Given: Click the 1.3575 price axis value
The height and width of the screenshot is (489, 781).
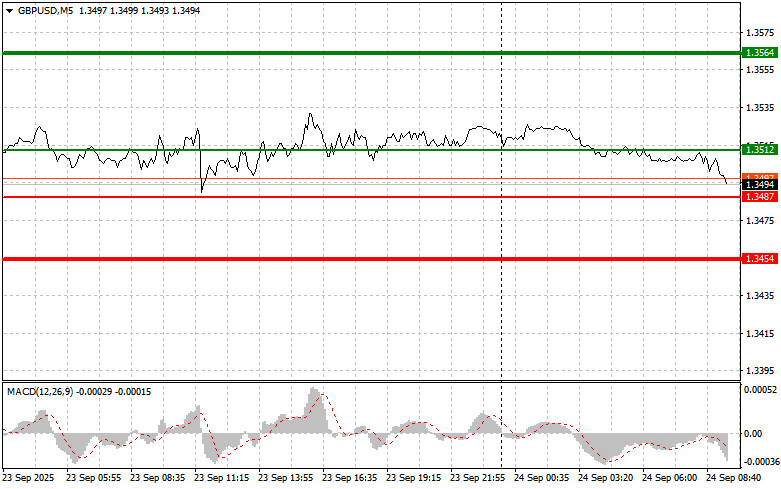Looking at the screenshot, I should click(761, 33).
